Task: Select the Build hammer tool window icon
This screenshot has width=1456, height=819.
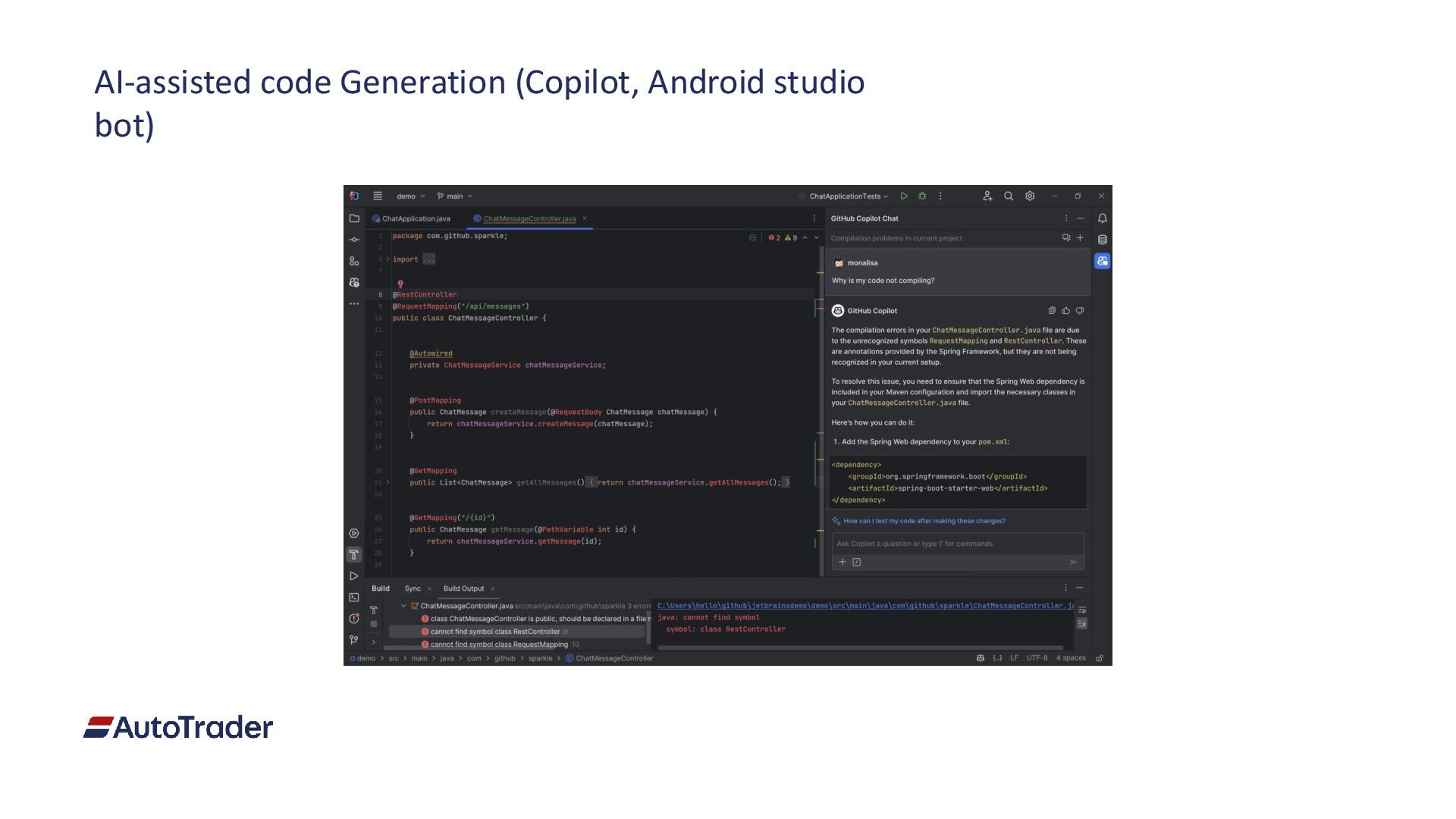Action: tap(354, 554)
